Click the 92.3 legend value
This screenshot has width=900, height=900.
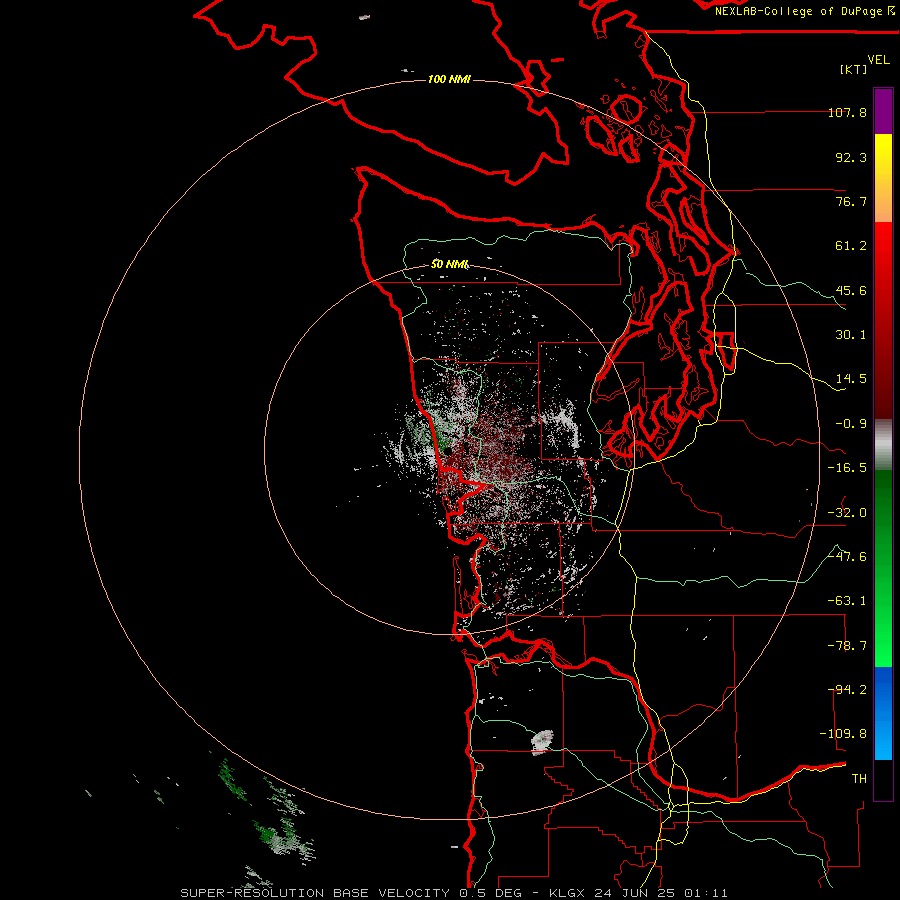tap(851, 157)
